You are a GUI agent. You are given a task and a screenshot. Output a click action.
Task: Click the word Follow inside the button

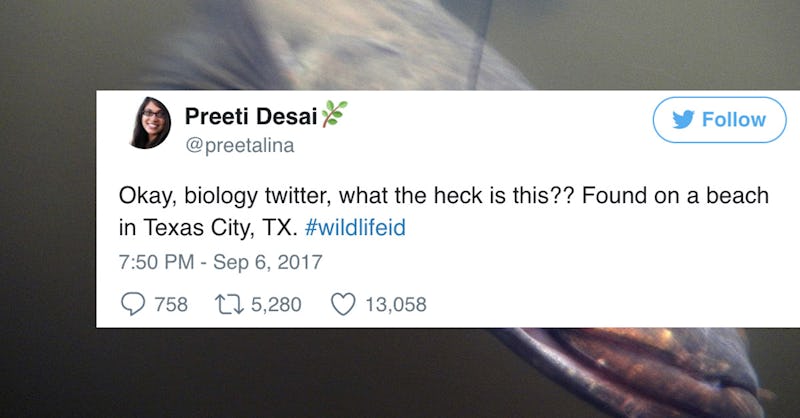click(734, 120)
